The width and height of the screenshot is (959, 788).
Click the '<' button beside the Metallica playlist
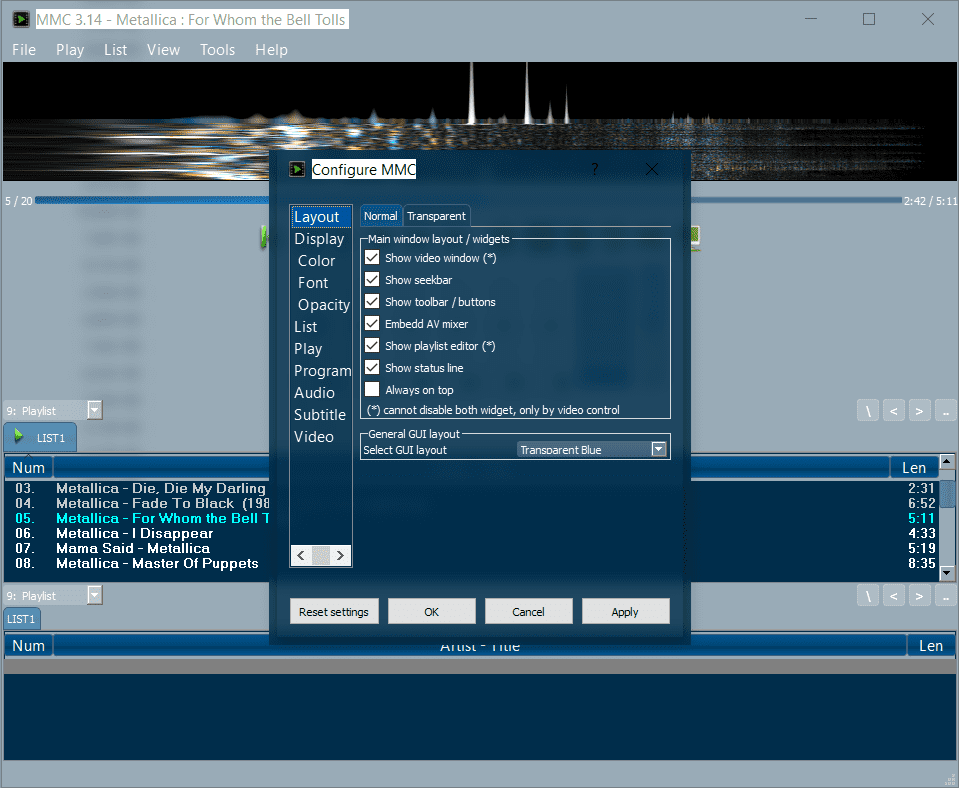(x=894, y=411)
